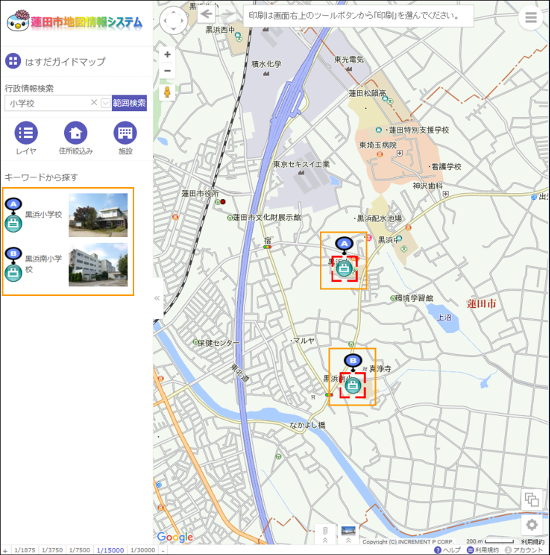Click the 上沼 pond label

[444, 317]
